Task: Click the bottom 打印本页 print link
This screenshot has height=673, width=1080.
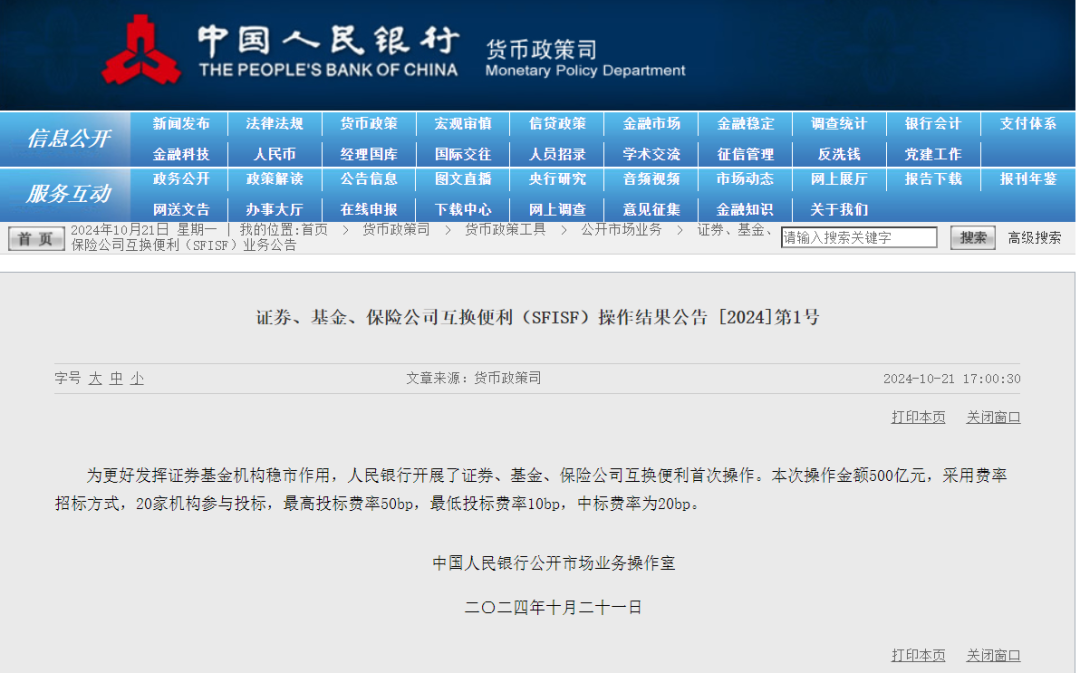Action: 918,655
